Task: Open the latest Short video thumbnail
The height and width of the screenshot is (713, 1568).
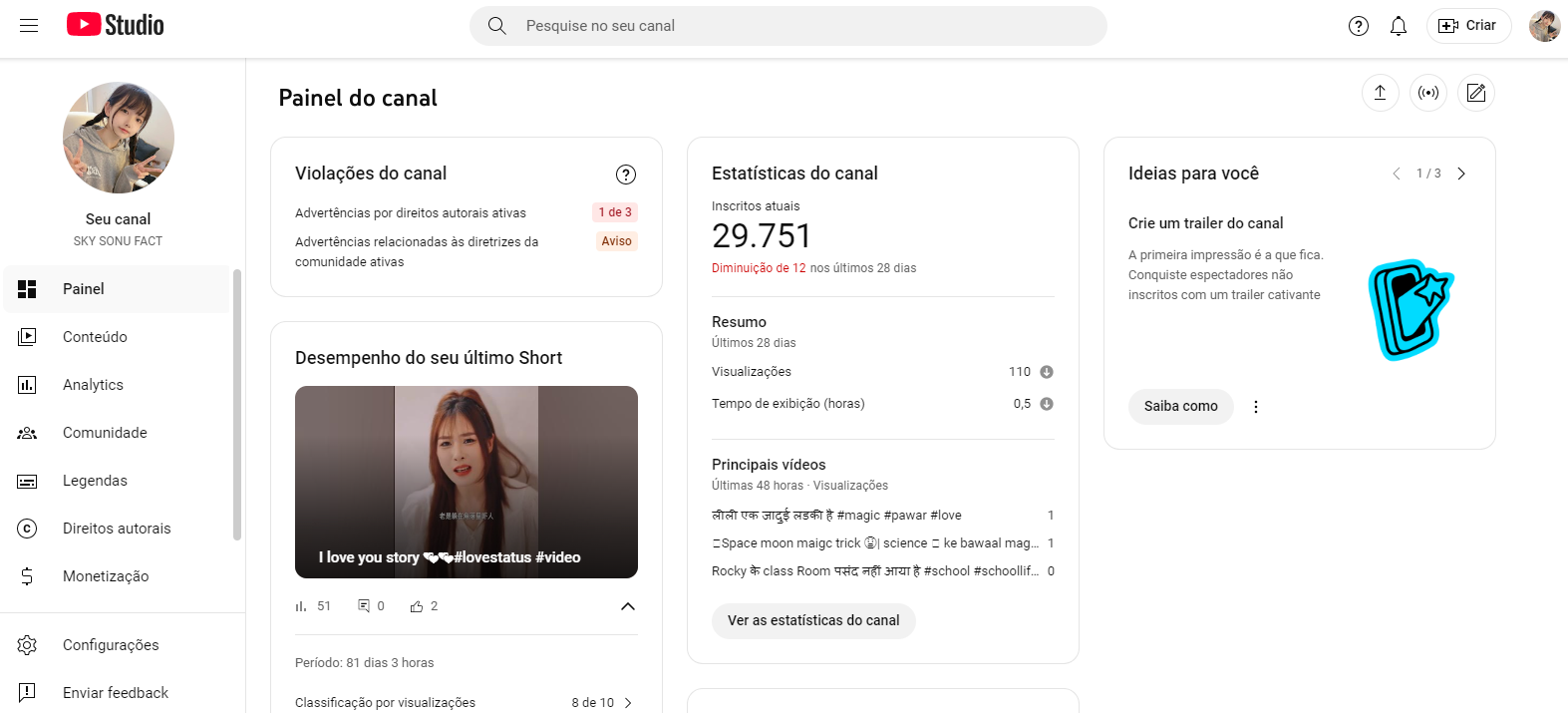Action: tap(466, 482)
